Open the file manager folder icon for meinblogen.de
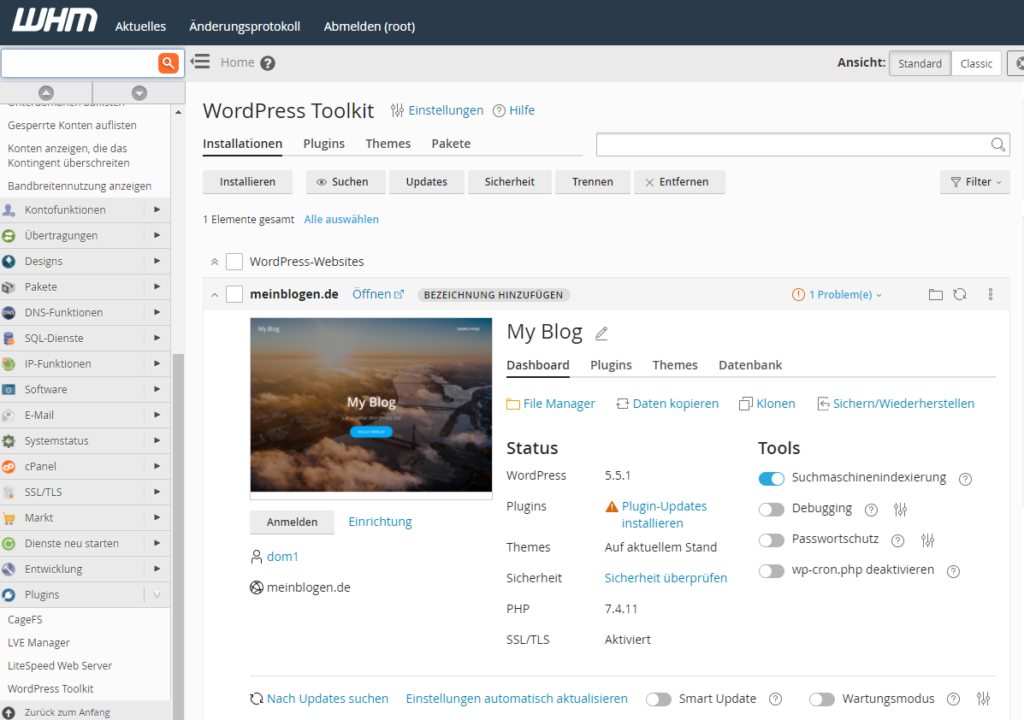Image resolution: width=1024 pixels, height=720 pixels. [x=936, y=295]
